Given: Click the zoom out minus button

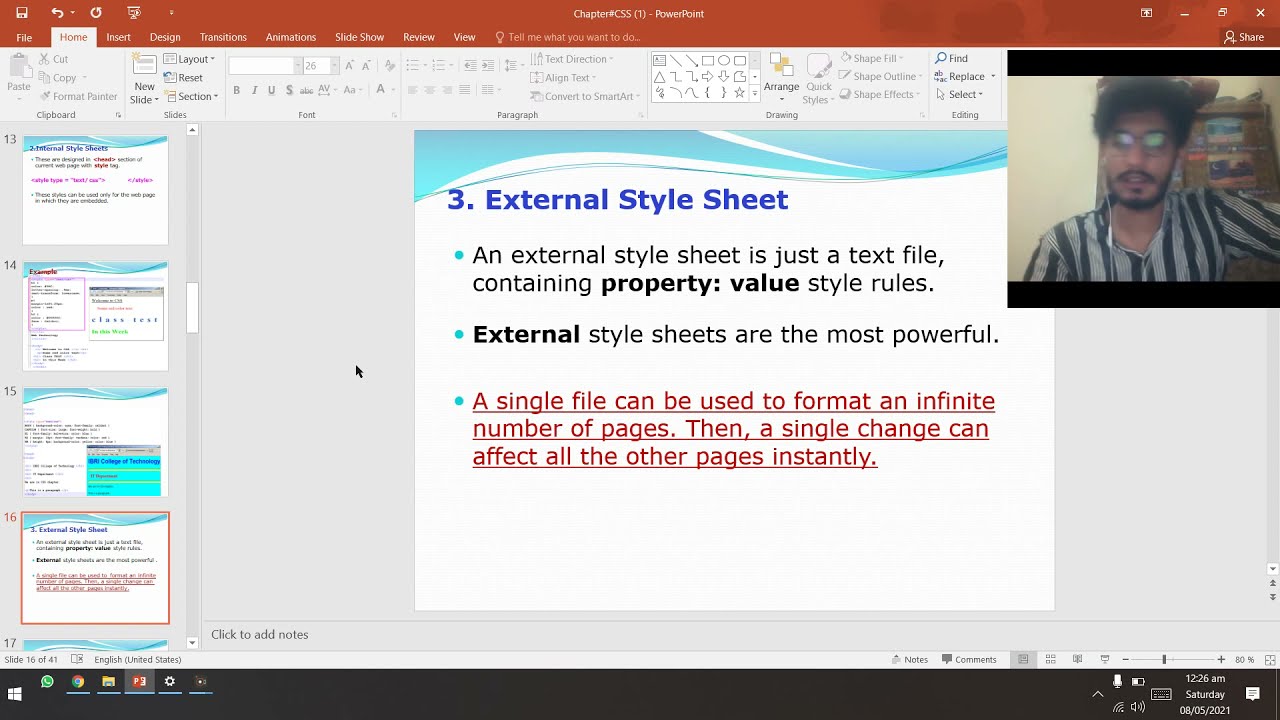Looking at the screenshot, I should [x=1125, y=659].
